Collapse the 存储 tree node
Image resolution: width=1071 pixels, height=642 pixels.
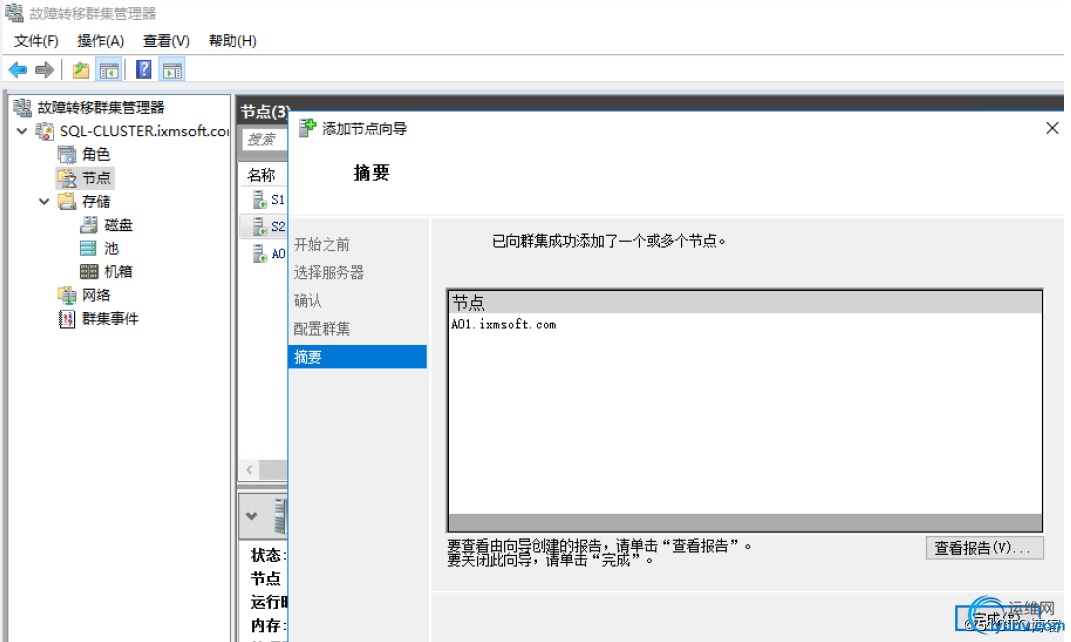(44, 201)
